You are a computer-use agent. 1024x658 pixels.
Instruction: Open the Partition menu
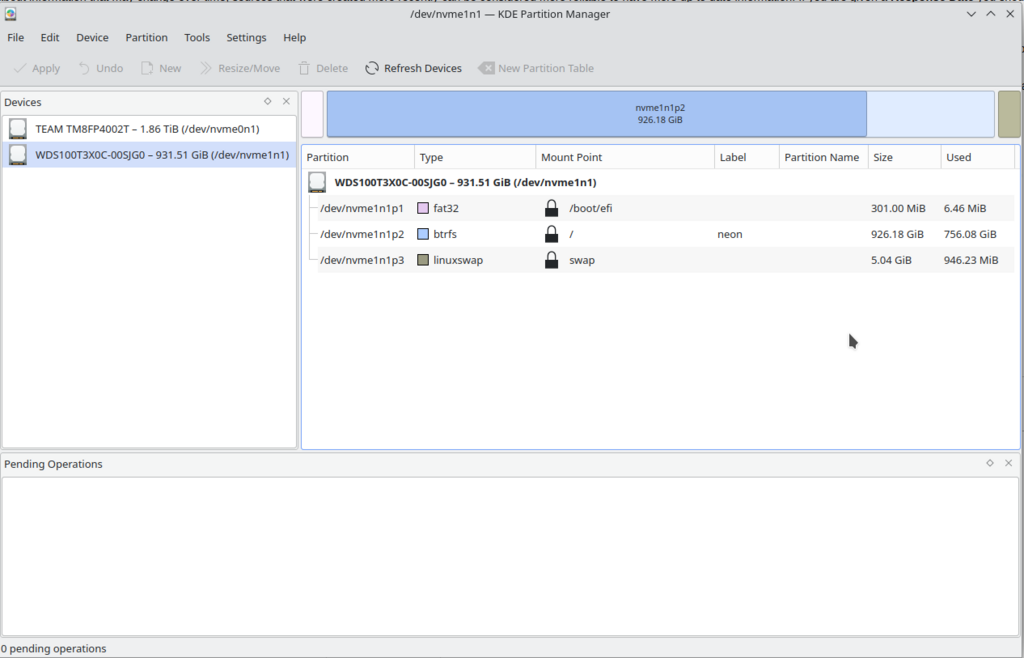146,37
